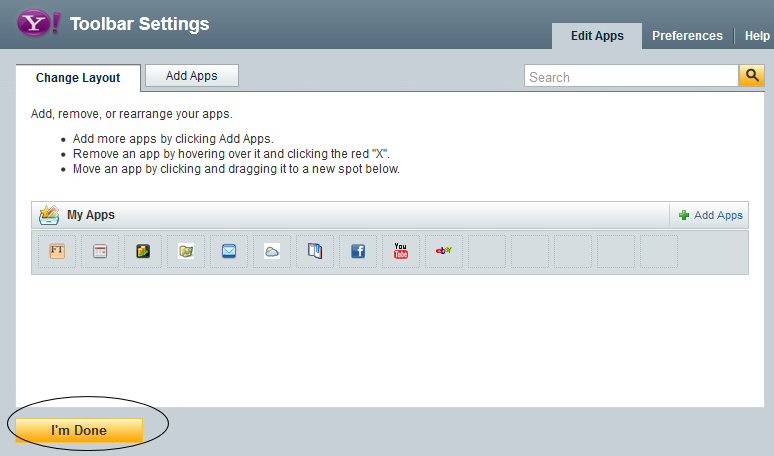Select the weather cloud app icon

272,251
